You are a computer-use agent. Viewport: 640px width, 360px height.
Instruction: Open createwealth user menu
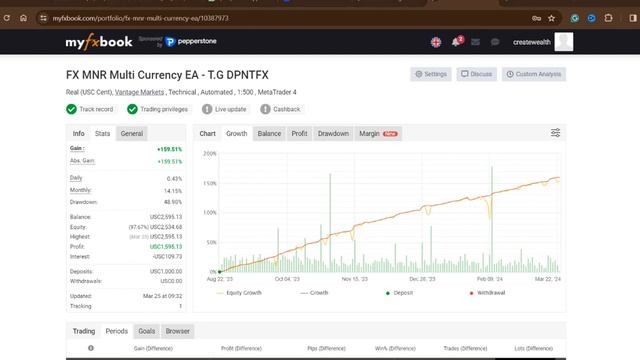[531, 42]
